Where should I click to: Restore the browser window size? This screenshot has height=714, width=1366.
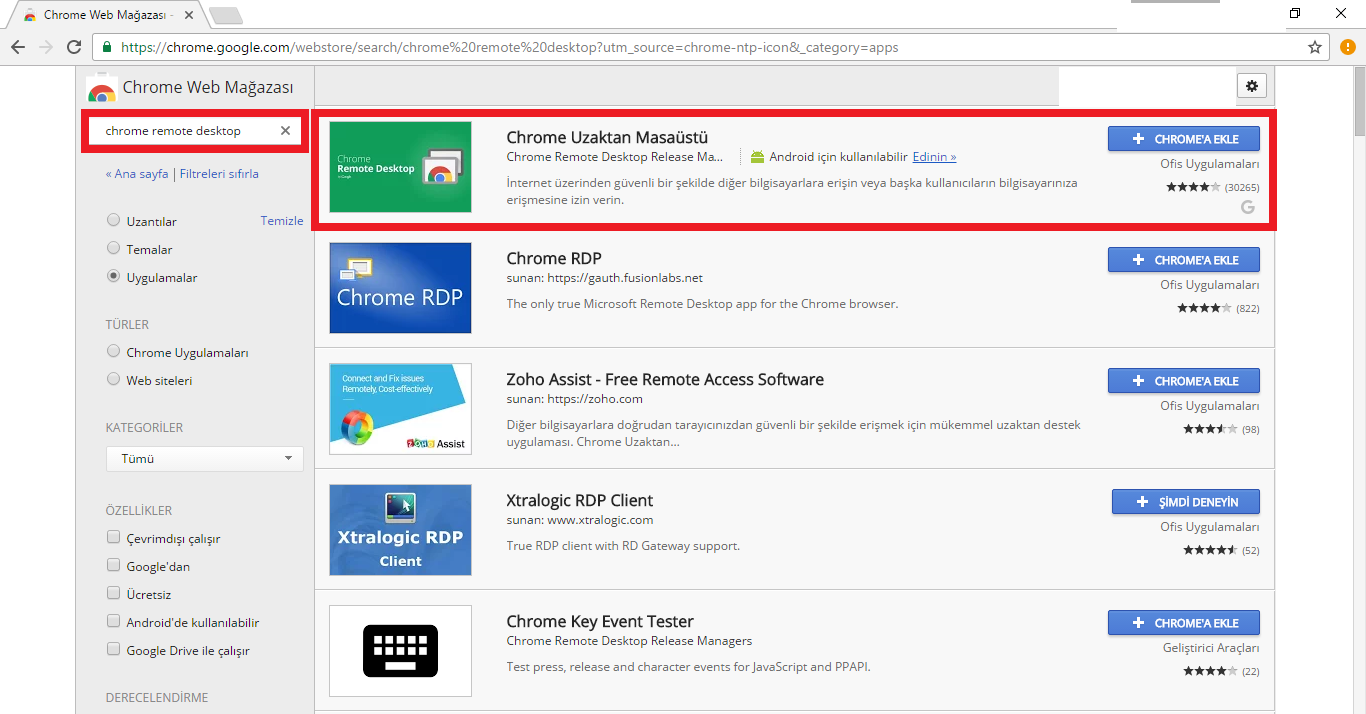click(1295, 13)
